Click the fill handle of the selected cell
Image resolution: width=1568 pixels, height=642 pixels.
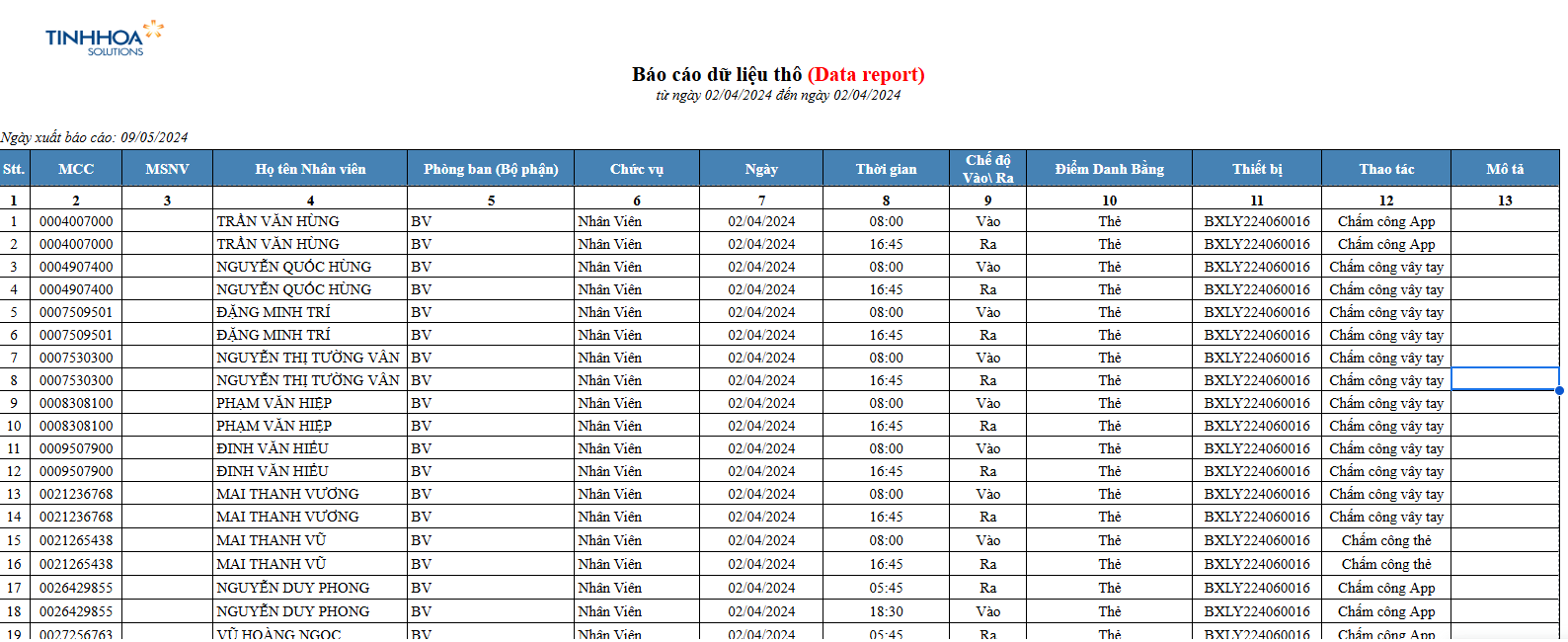[x=1559, y=390]
